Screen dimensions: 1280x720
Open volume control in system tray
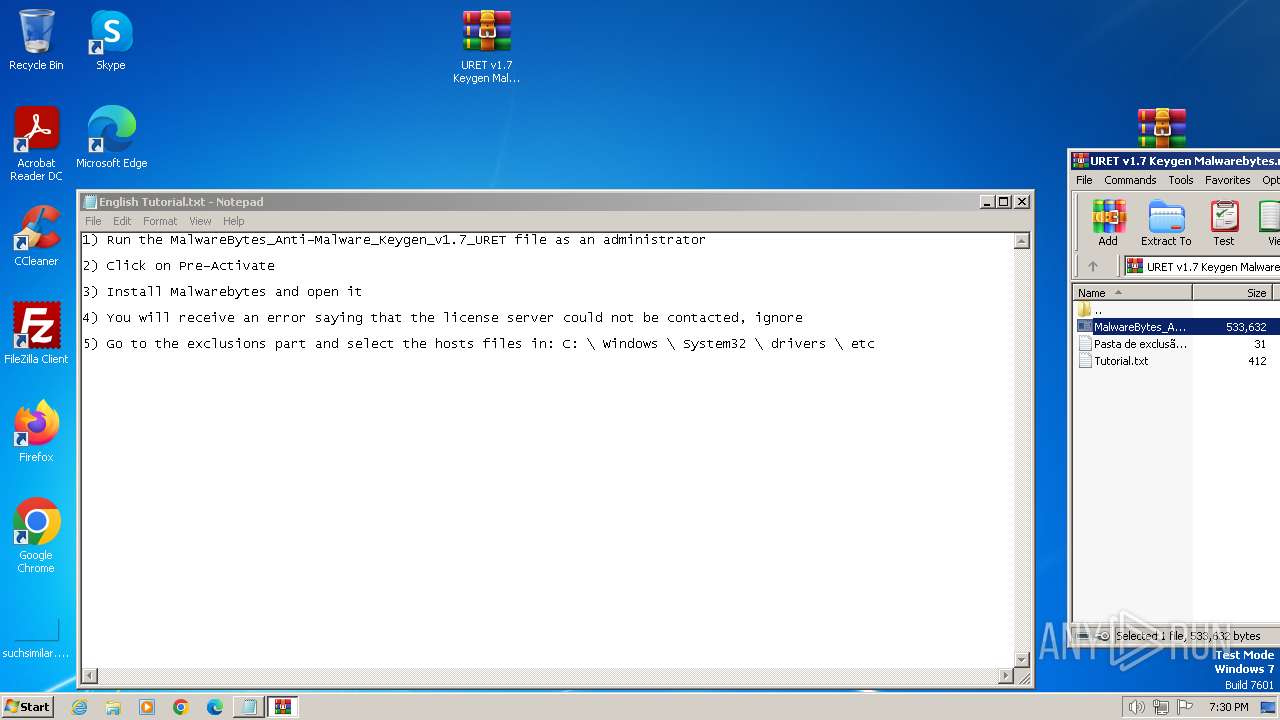pos(1136,707)
